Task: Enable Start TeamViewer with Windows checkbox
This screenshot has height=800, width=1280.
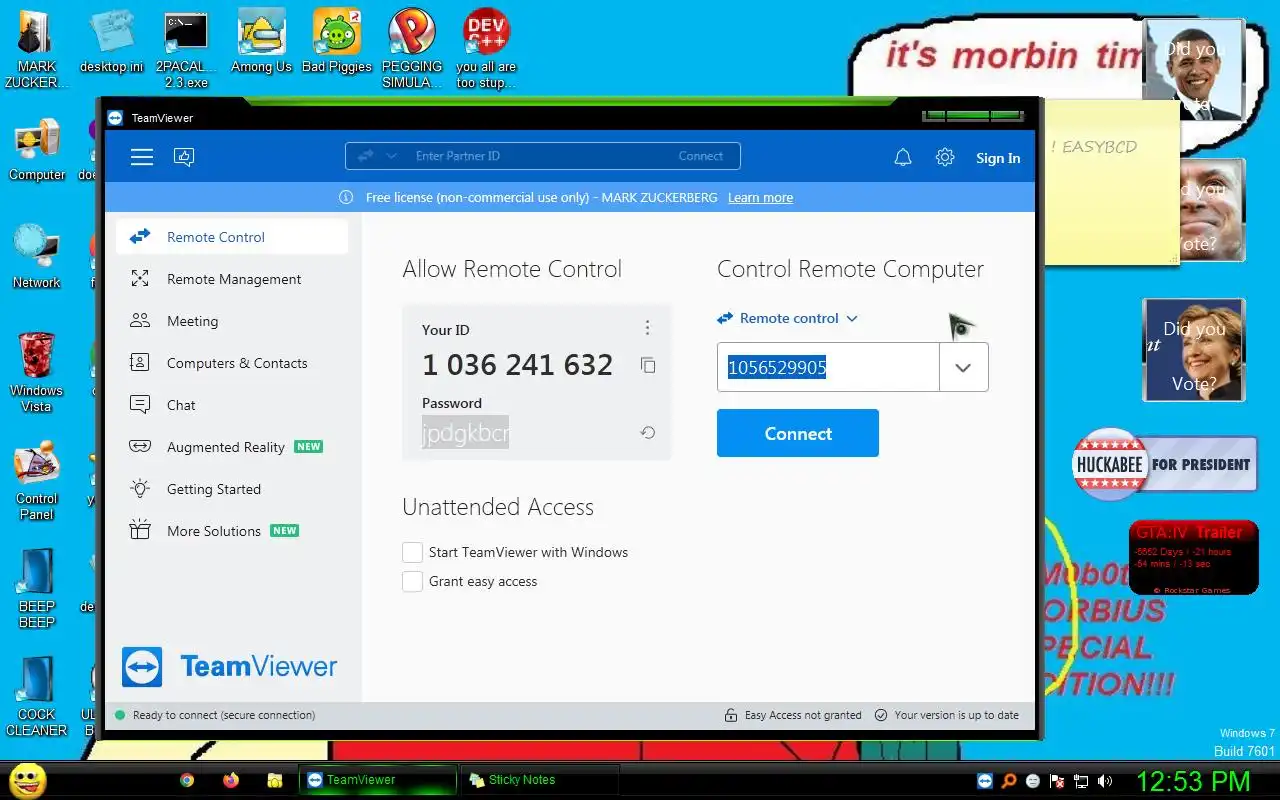Action: click(412, 552)
